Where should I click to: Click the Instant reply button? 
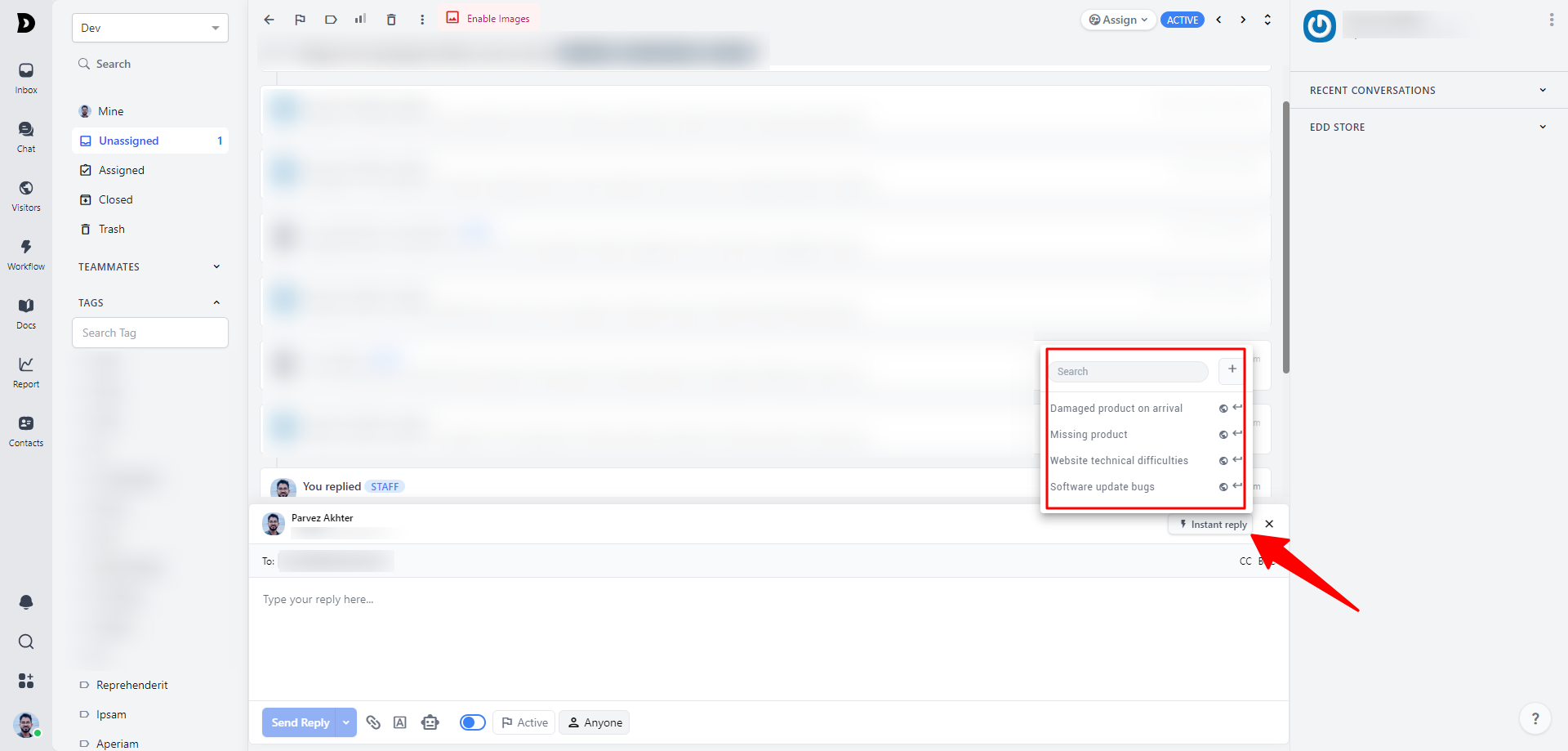tap(1211, 524)
